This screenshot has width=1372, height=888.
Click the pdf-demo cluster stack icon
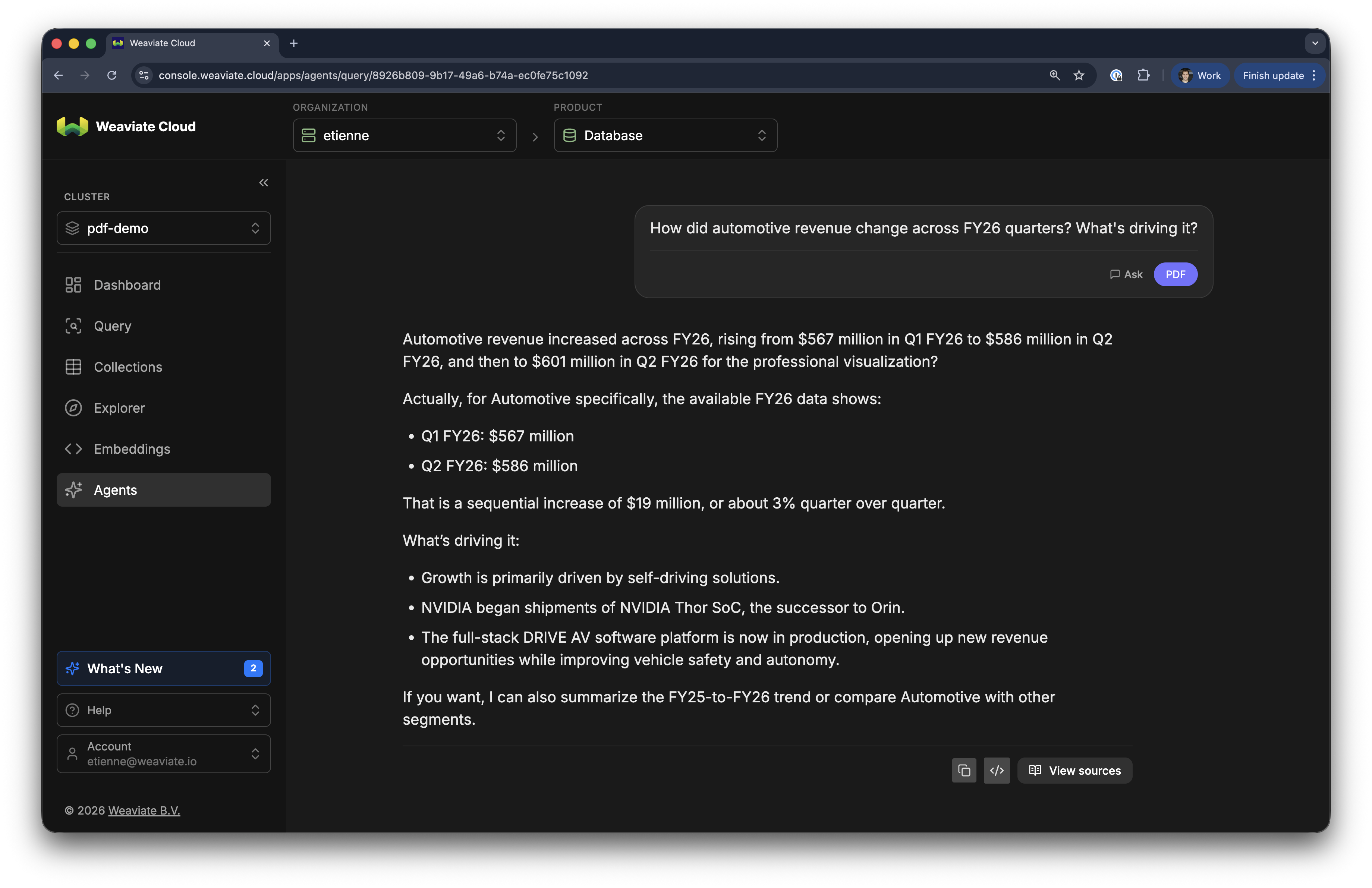pyautogui.click(x=72, y=228)
